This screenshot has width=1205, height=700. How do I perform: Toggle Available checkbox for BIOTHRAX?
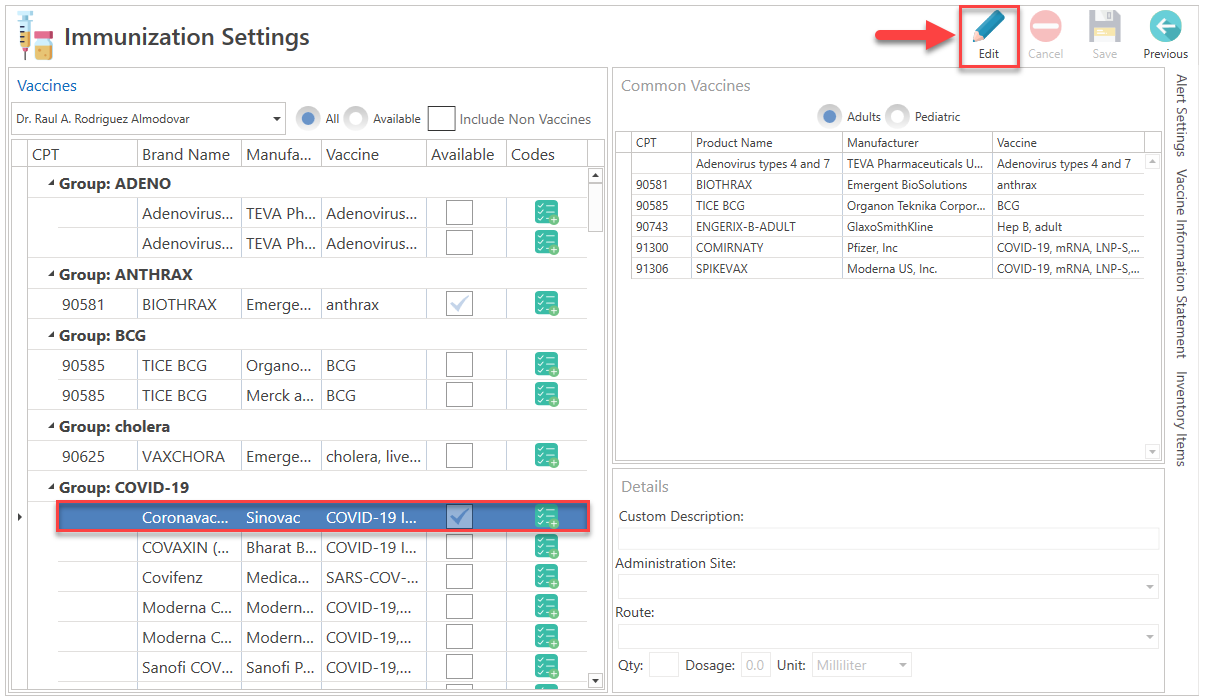coord(459,304)
